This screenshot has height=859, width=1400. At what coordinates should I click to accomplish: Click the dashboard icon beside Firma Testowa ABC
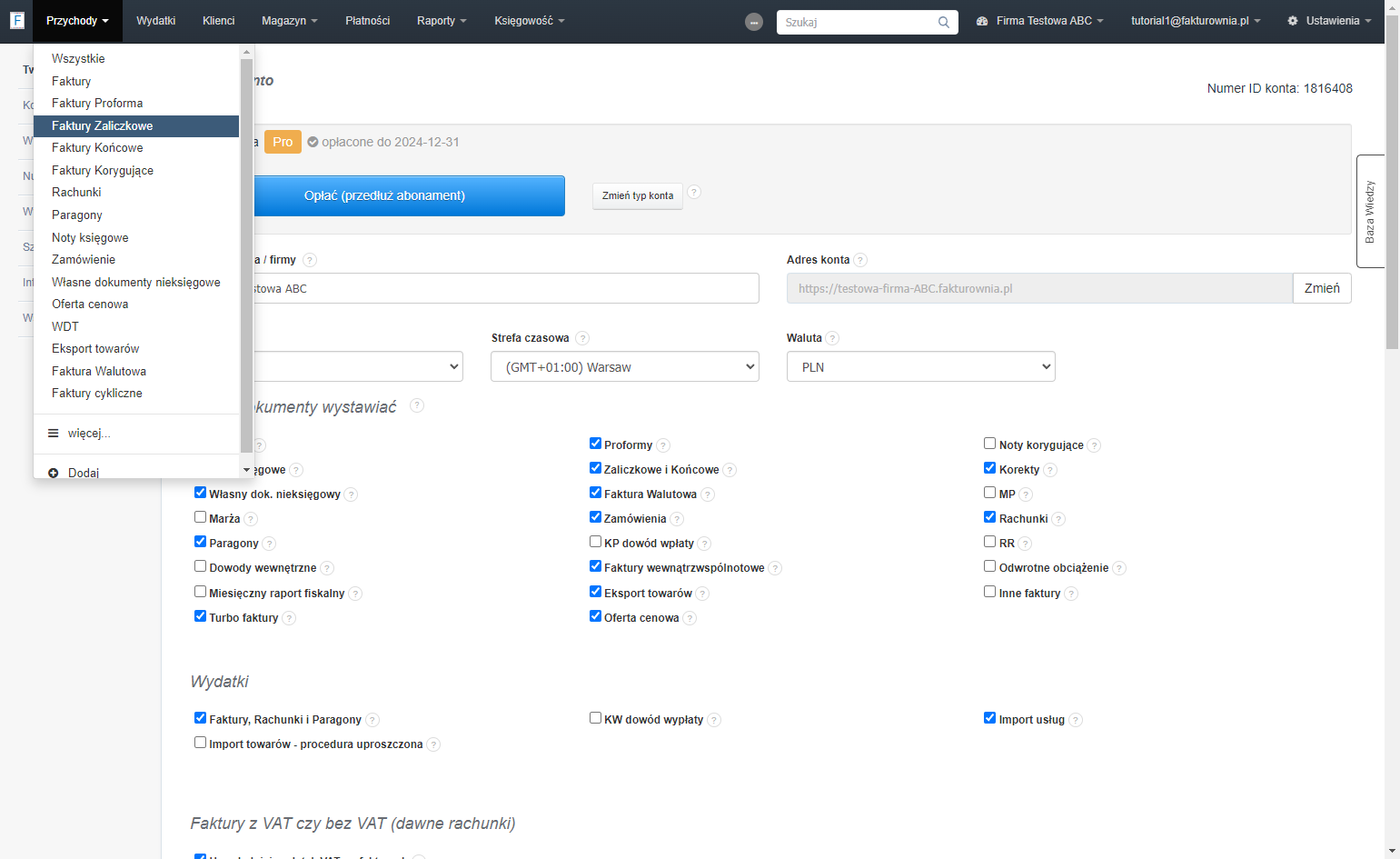click(982, 21)
